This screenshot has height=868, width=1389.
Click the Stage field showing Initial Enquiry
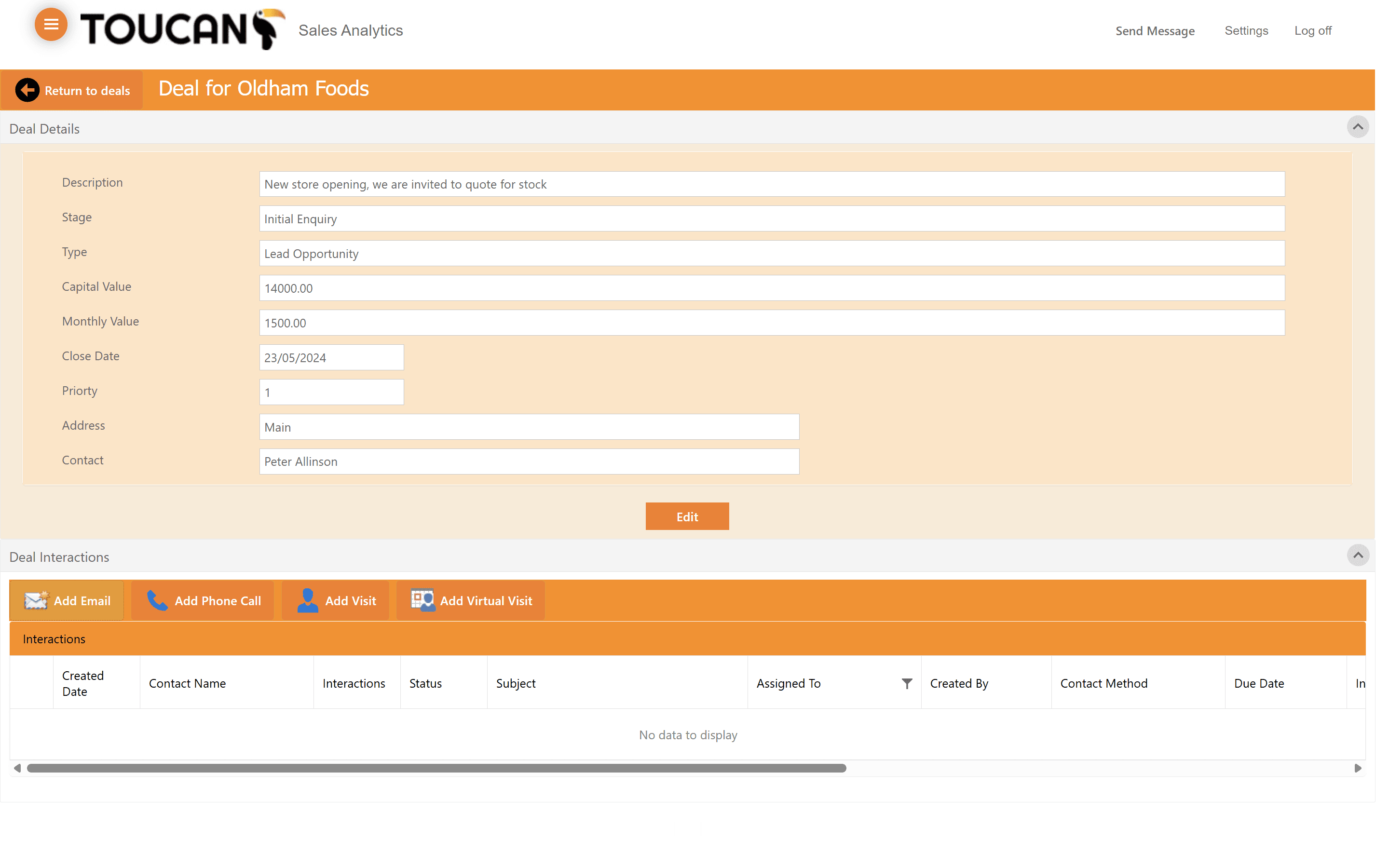pyautogui.click(x=772, y=219)
